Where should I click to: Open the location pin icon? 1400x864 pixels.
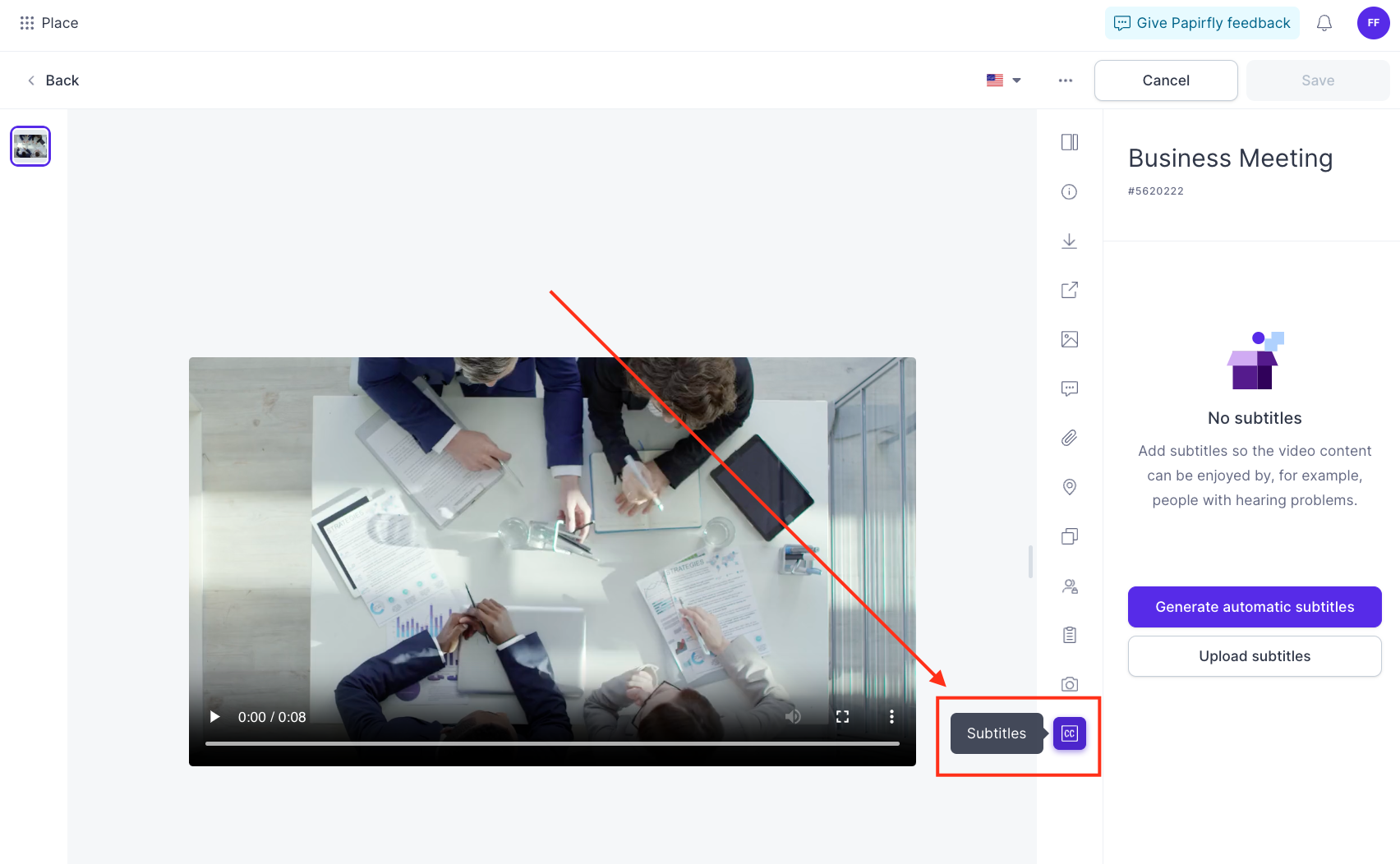[1070, 487]
